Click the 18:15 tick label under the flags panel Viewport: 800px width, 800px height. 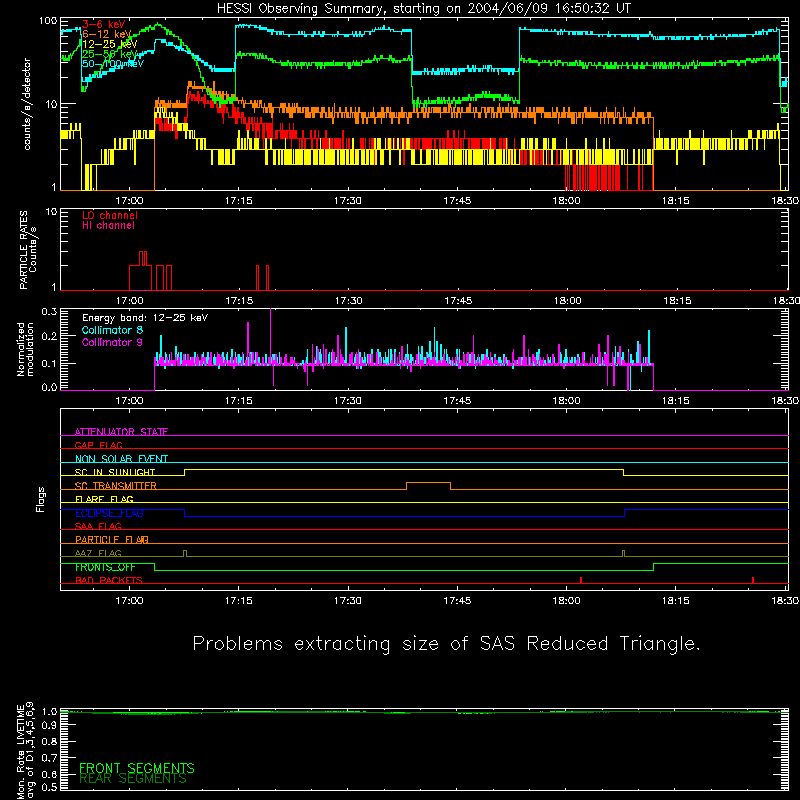click(x=676, y=601)
